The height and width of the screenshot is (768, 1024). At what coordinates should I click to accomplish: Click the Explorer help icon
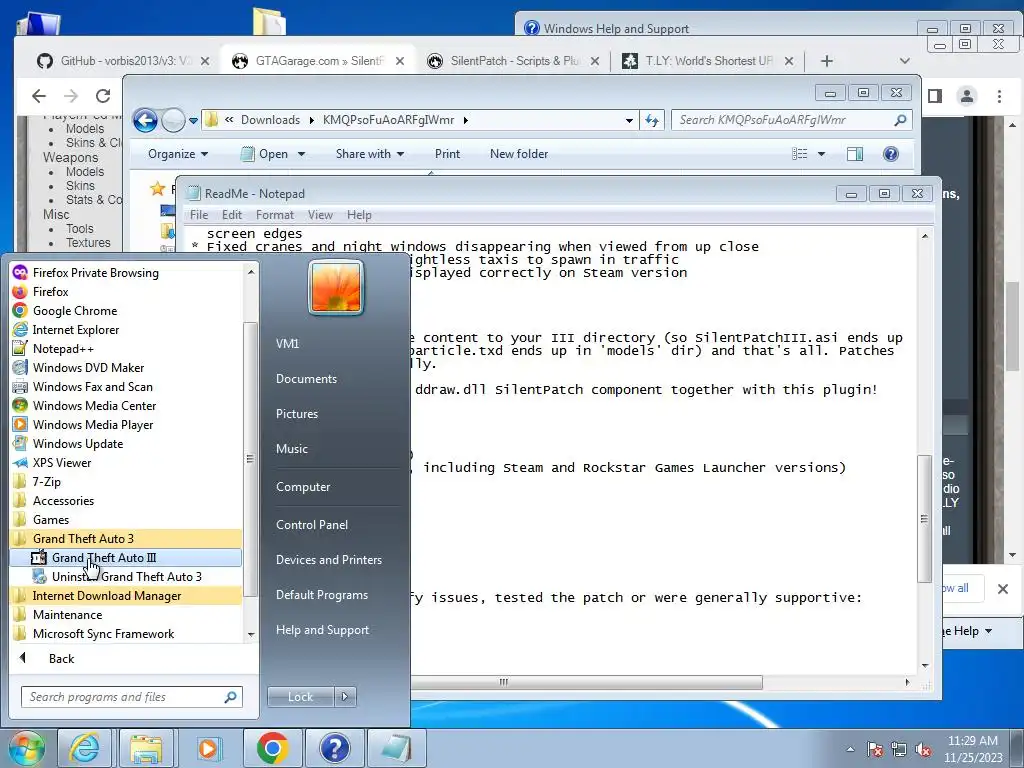[x=891, y=154]
